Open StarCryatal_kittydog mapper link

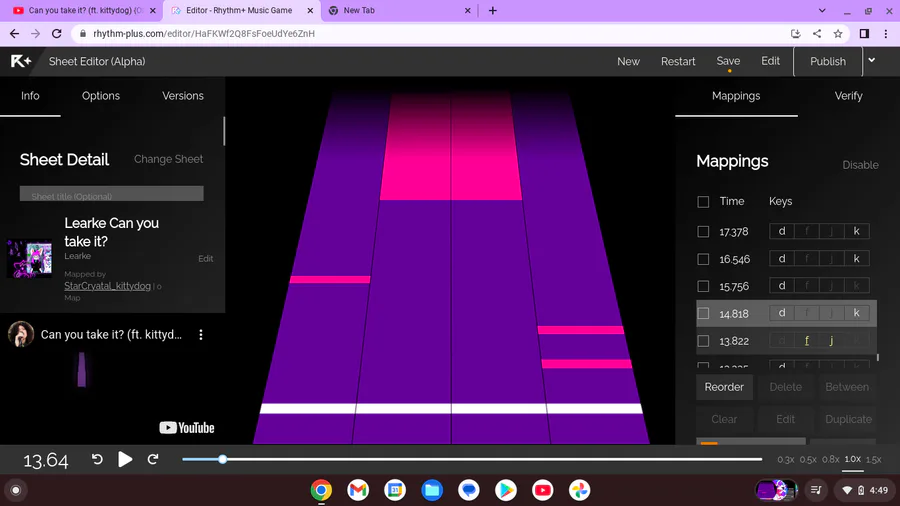coord(107,286)
